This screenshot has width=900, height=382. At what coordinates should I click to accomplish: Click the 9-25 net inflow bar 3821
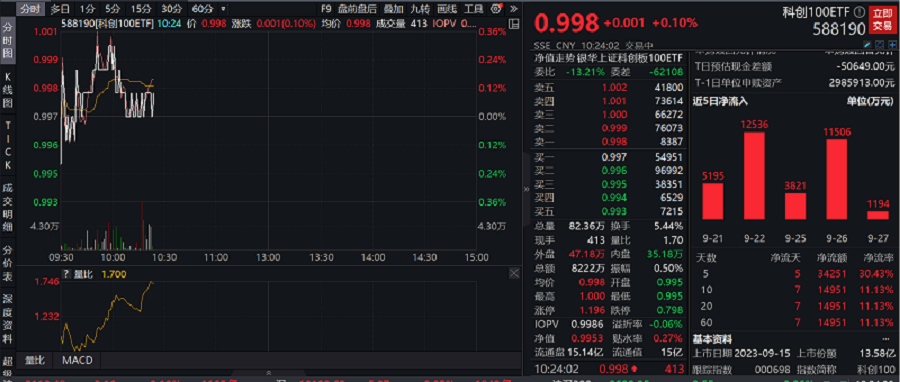[796, 206]
